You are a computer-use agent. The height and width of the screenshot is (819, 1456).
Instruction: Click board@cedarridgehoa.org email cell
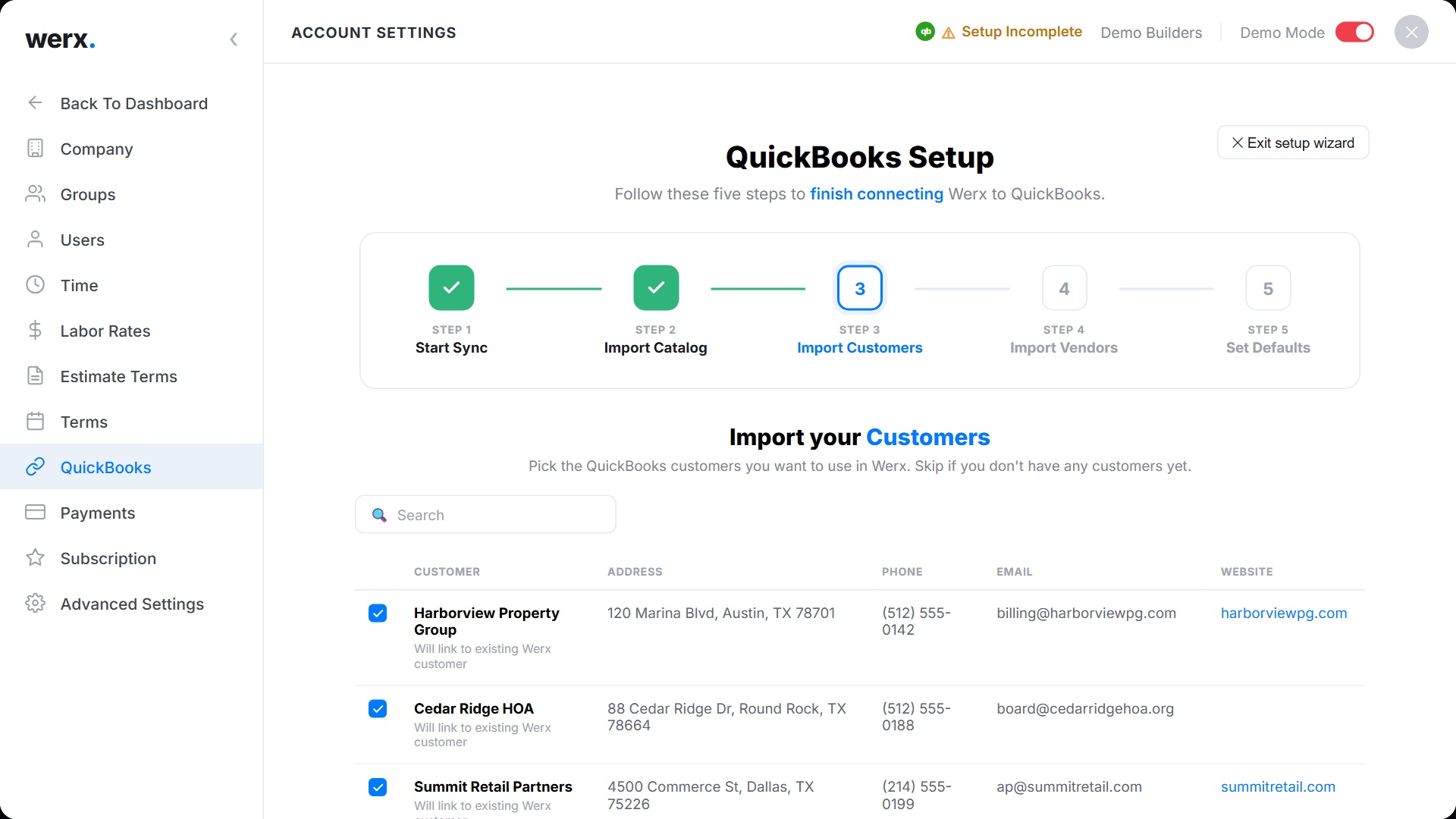1084,708
